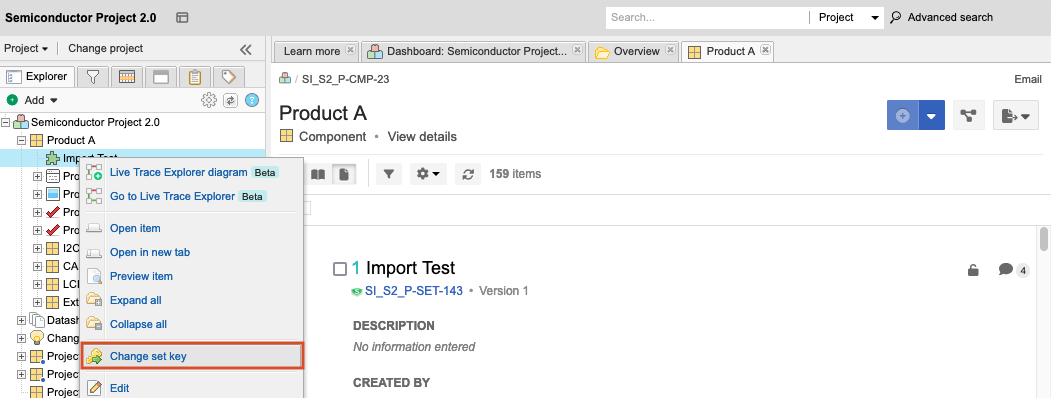Click the blue add item plus button

[x=903, y=115]
